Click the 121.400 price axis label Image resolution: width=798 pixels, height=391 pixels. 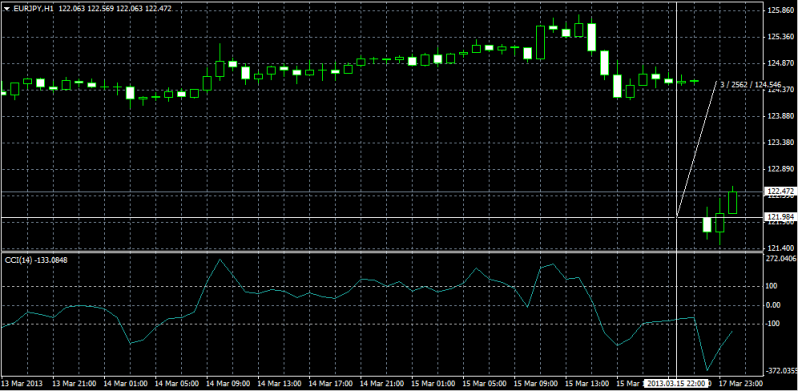click(x=782, y=248)
